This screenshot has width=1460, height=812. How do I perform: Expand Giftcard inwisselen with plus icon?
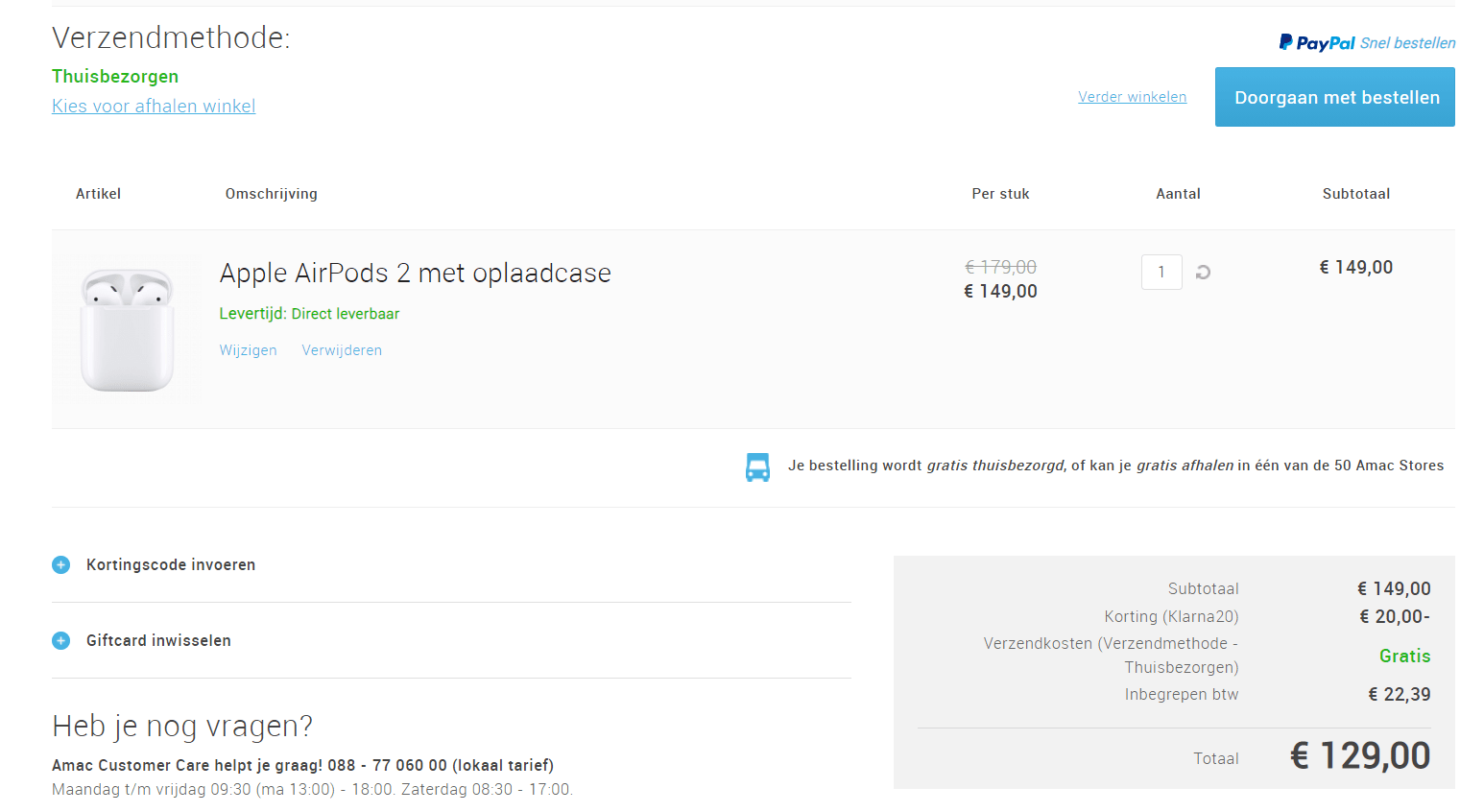click(x=60, y=641)
